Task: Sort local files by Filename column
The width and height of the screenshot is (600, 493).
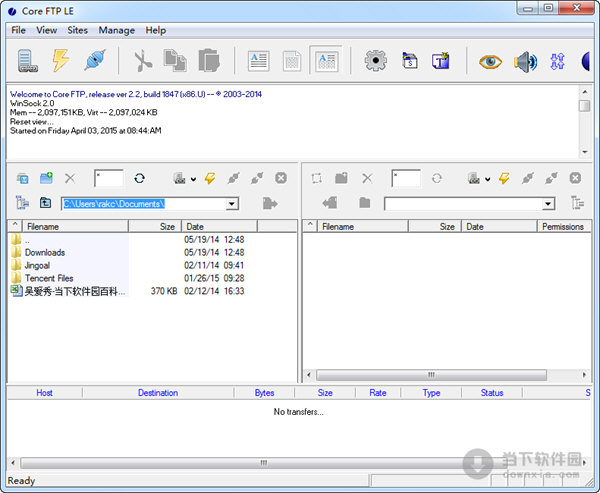Action: [x=75, y=227]
